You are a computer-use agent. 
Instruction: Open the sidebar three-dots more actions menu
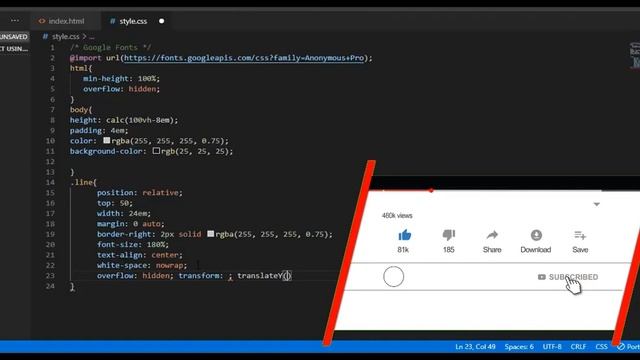[x=15, y=20]
